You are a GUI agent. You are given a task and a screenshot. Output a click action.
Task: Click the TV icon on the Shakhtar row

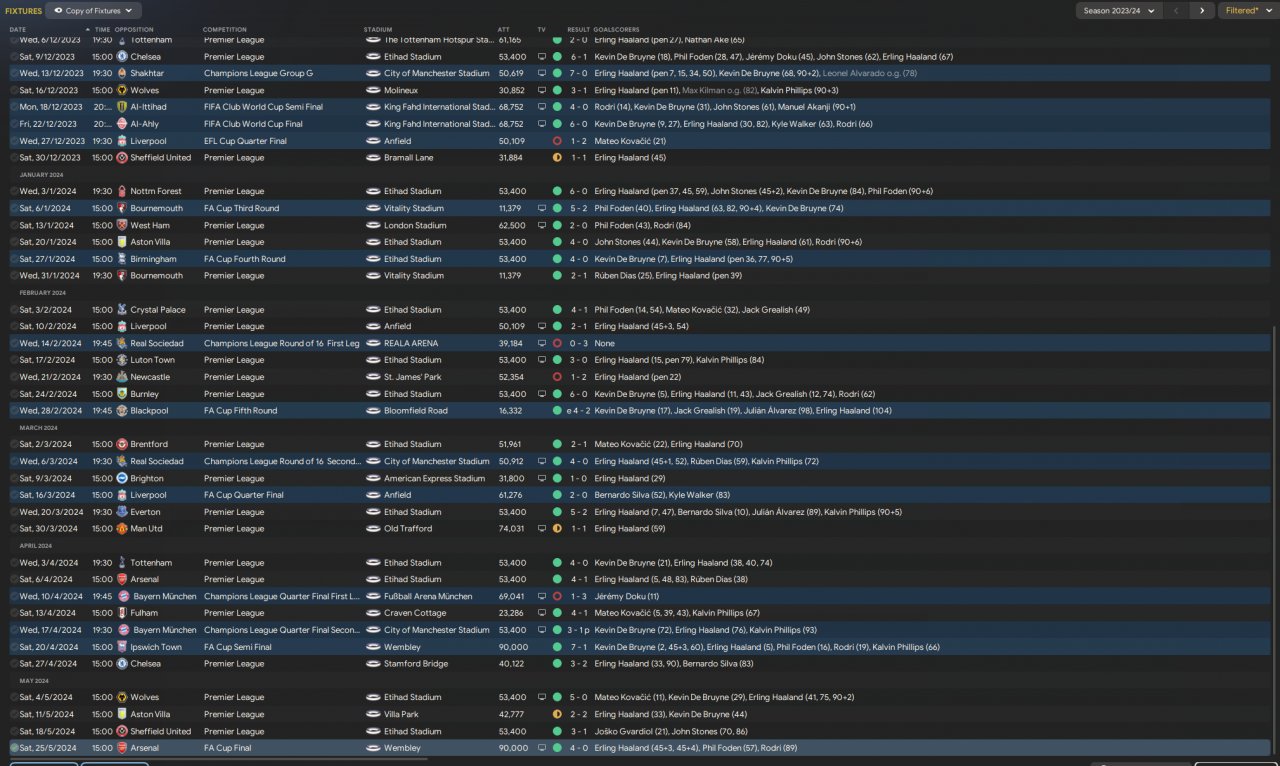[542, 73]
